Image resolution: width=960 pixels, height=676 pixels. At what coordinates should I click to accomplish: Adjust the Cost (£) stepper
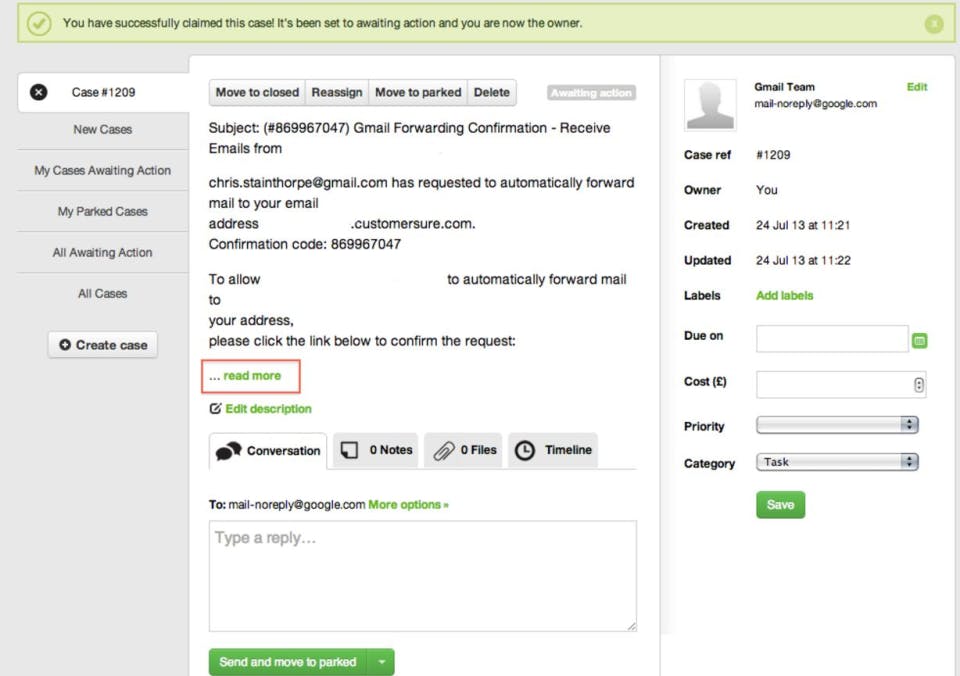(919, 385)
